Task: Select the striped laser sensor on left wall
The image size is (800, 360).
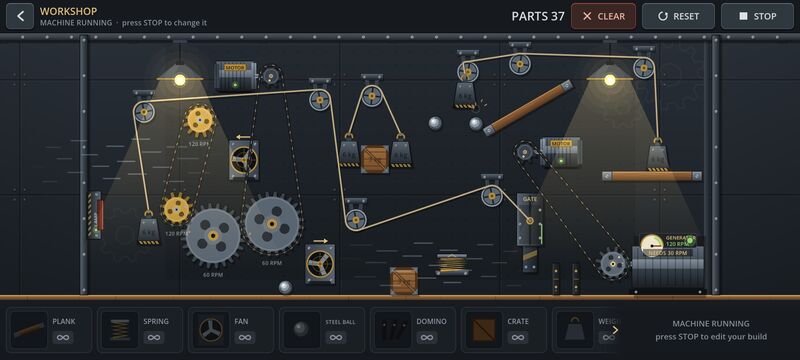Action: coord(95,215)
